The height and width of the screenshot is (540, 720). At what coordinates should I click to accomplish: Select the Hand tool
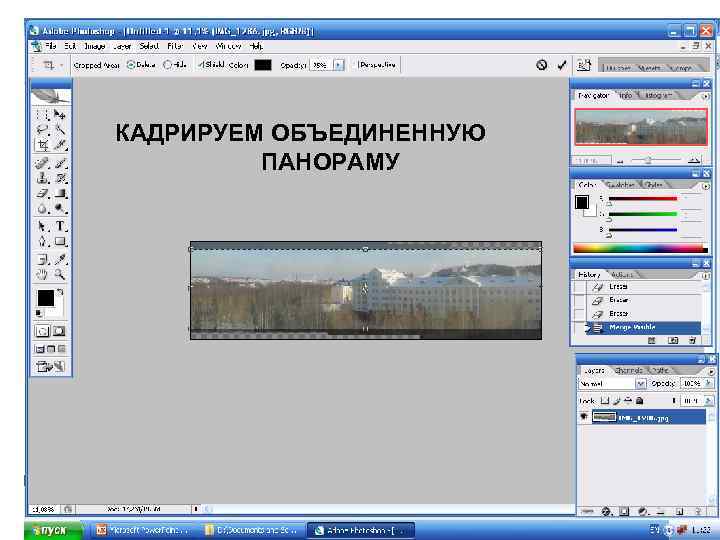[x=43, y=275]
